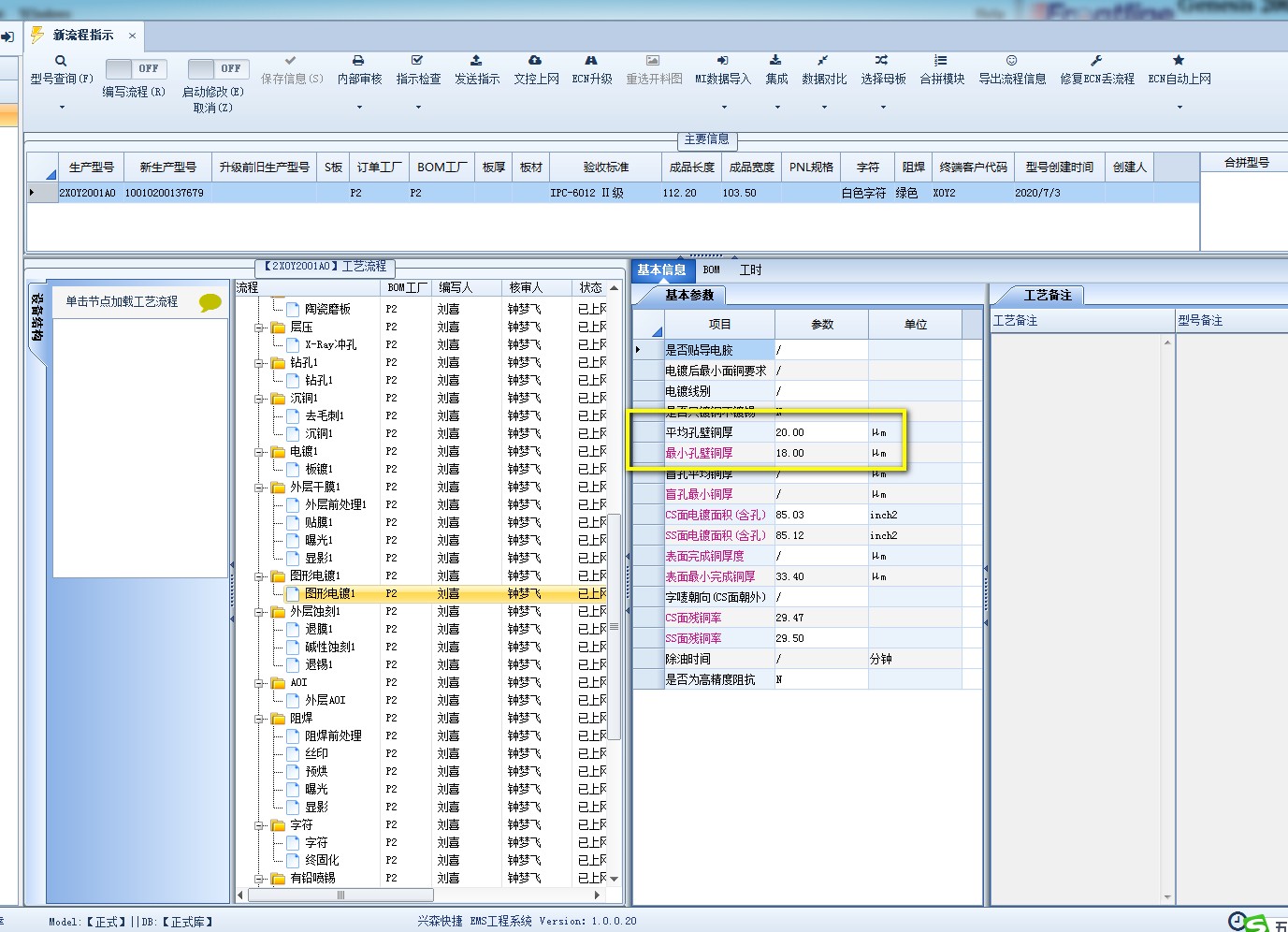Click 导出流程信息 export icon
Image resolution: width=1288 pixels, height=932 pixels.
pos(1011,60)
